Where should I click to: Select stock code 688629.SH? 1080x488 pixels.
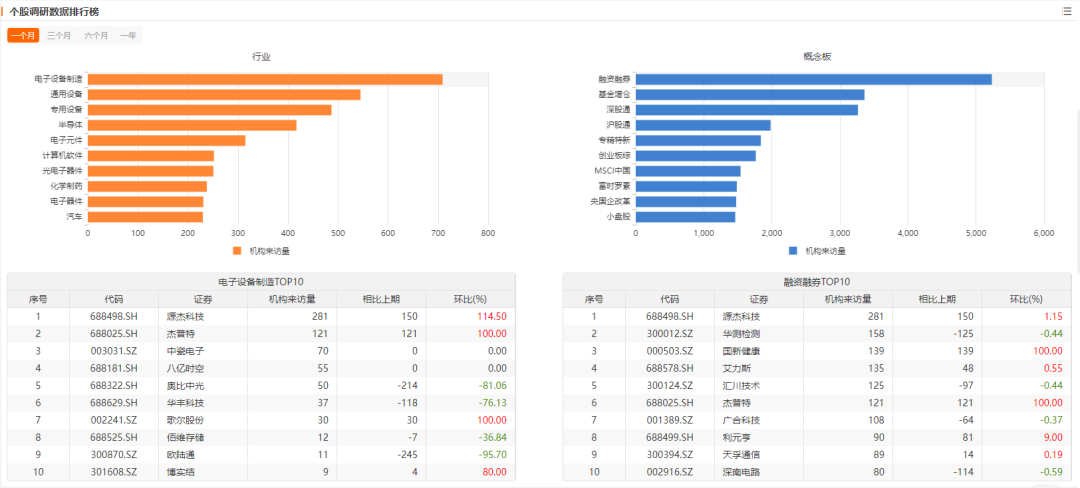[114, 403]
